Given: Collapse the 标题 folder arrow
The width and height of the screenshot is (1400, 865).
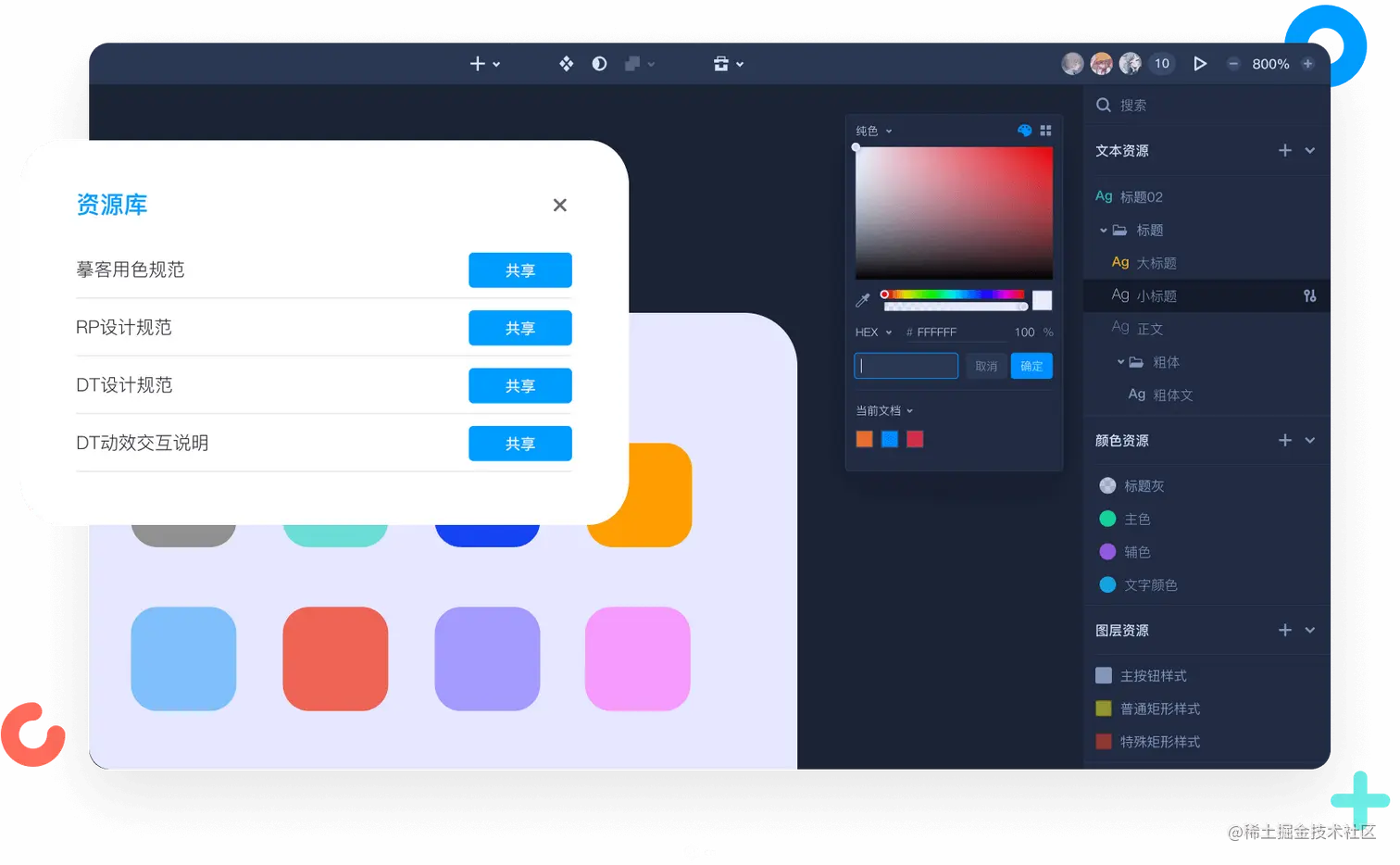Looking at the screenshot, I should tap(1104, 230).
